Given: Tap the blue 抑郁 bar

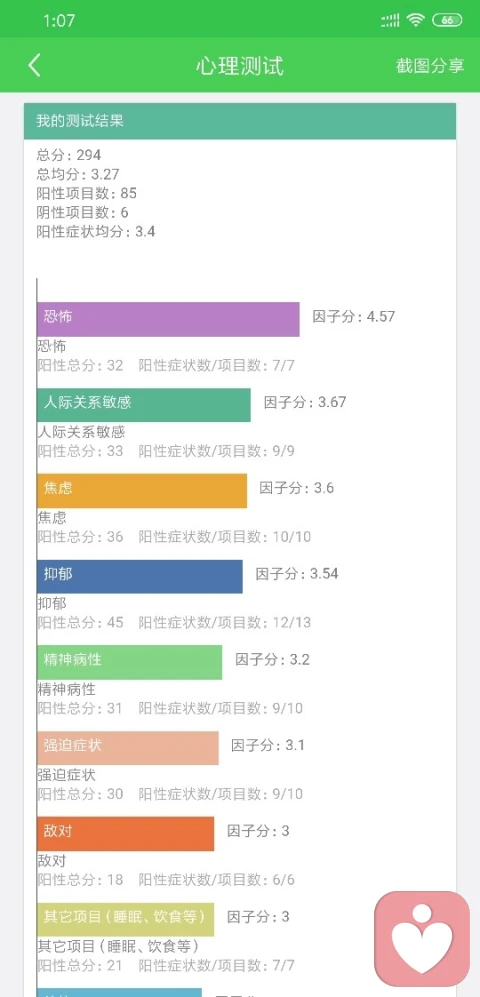Looking at the screenshot, I should (140, 576).
